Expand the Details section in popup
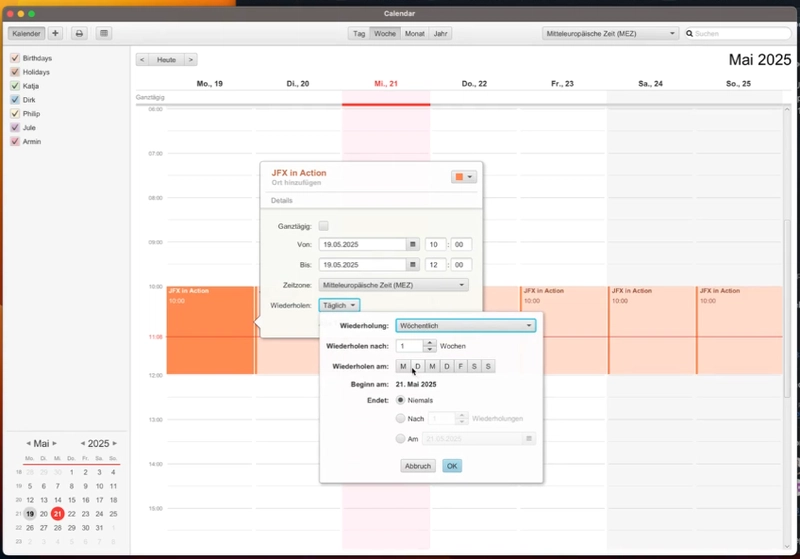The image size is (800, 559). click(x=282, y=200)
